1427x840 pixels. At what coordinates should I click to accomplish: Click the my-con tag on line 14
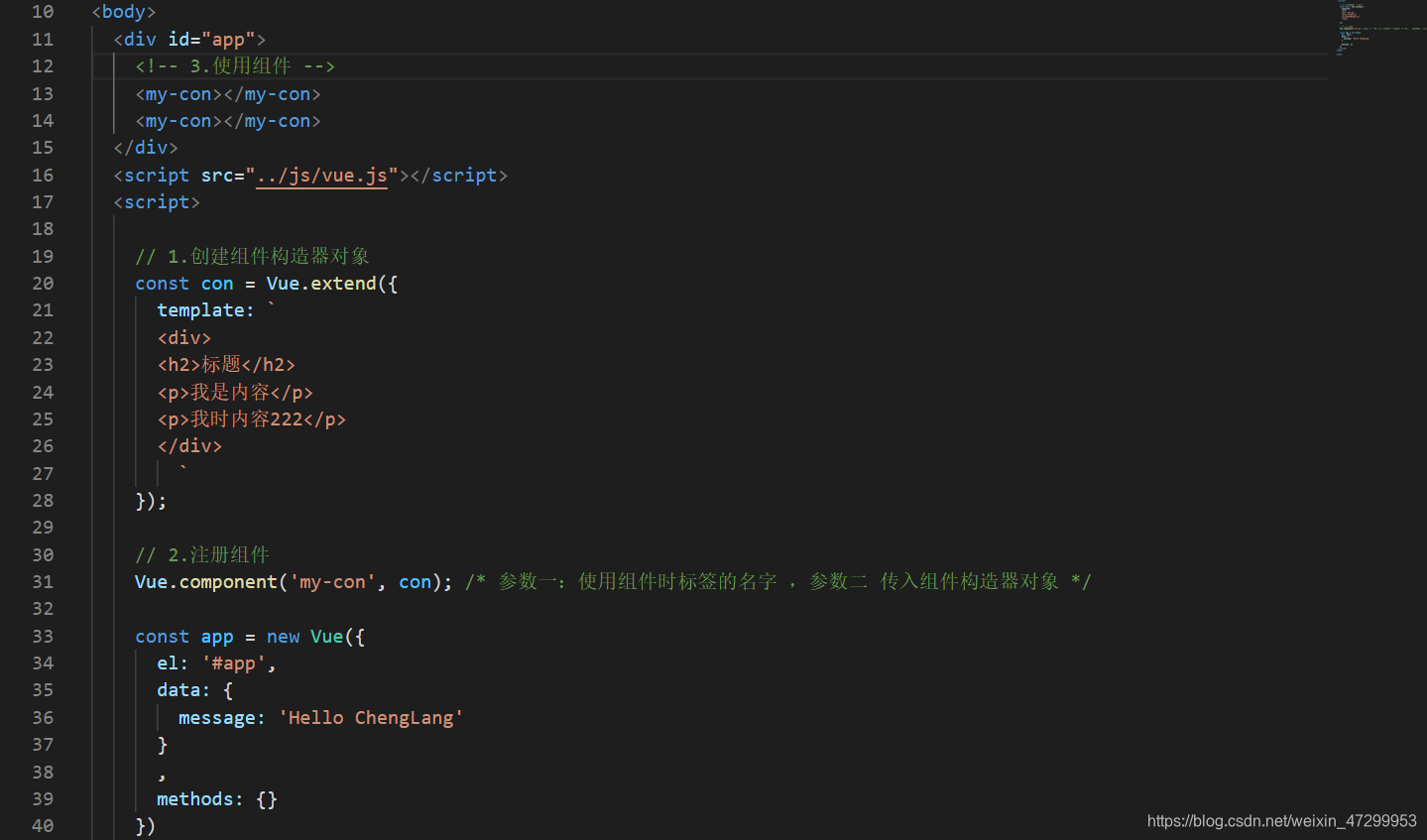(228, 121)
